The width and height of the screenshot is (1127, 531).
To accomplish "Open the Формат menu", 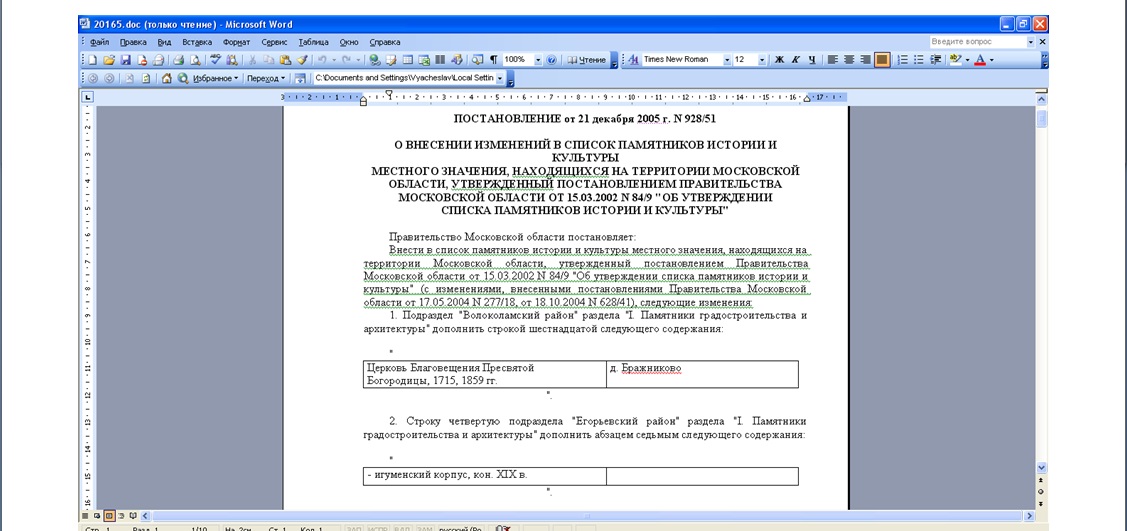I will [x=236, y=42].
